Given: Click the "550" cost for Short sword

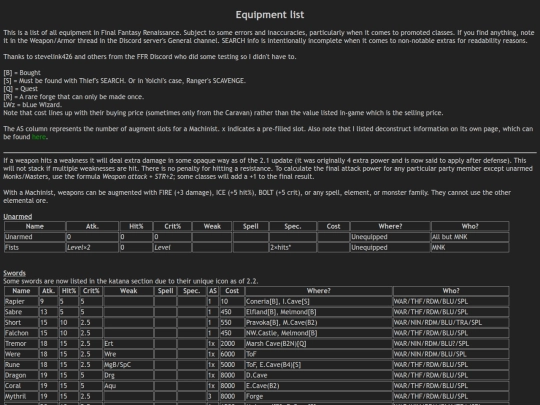Looking at the screenshot, I should click(x=232, y=323).
